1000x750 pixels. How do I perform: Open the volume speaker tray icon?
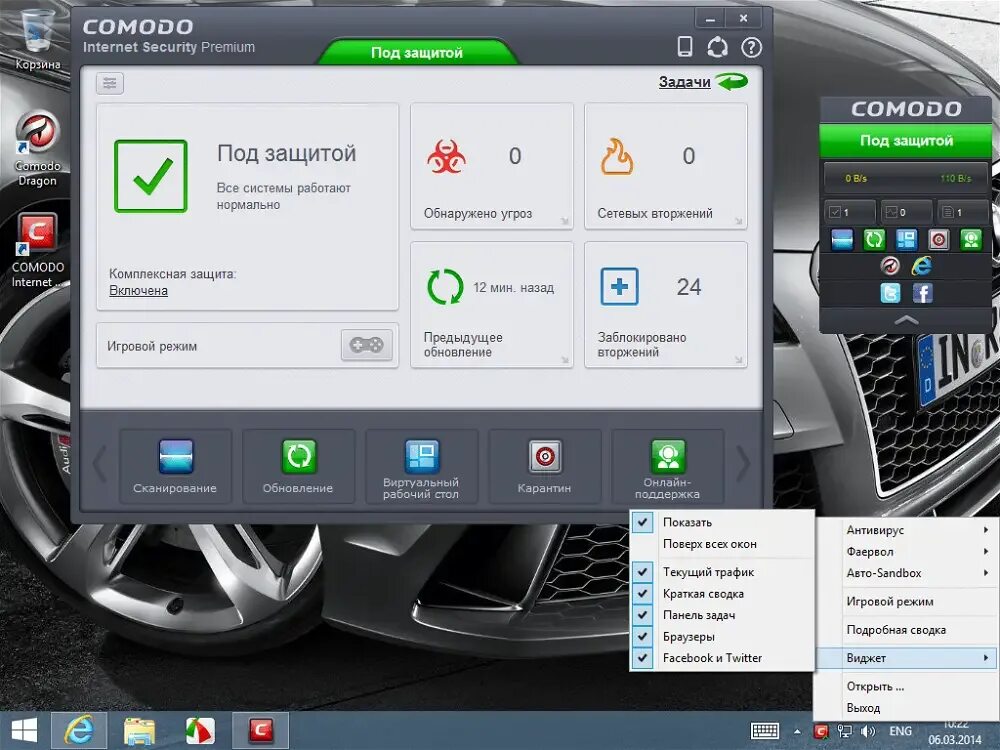point(867,732)
